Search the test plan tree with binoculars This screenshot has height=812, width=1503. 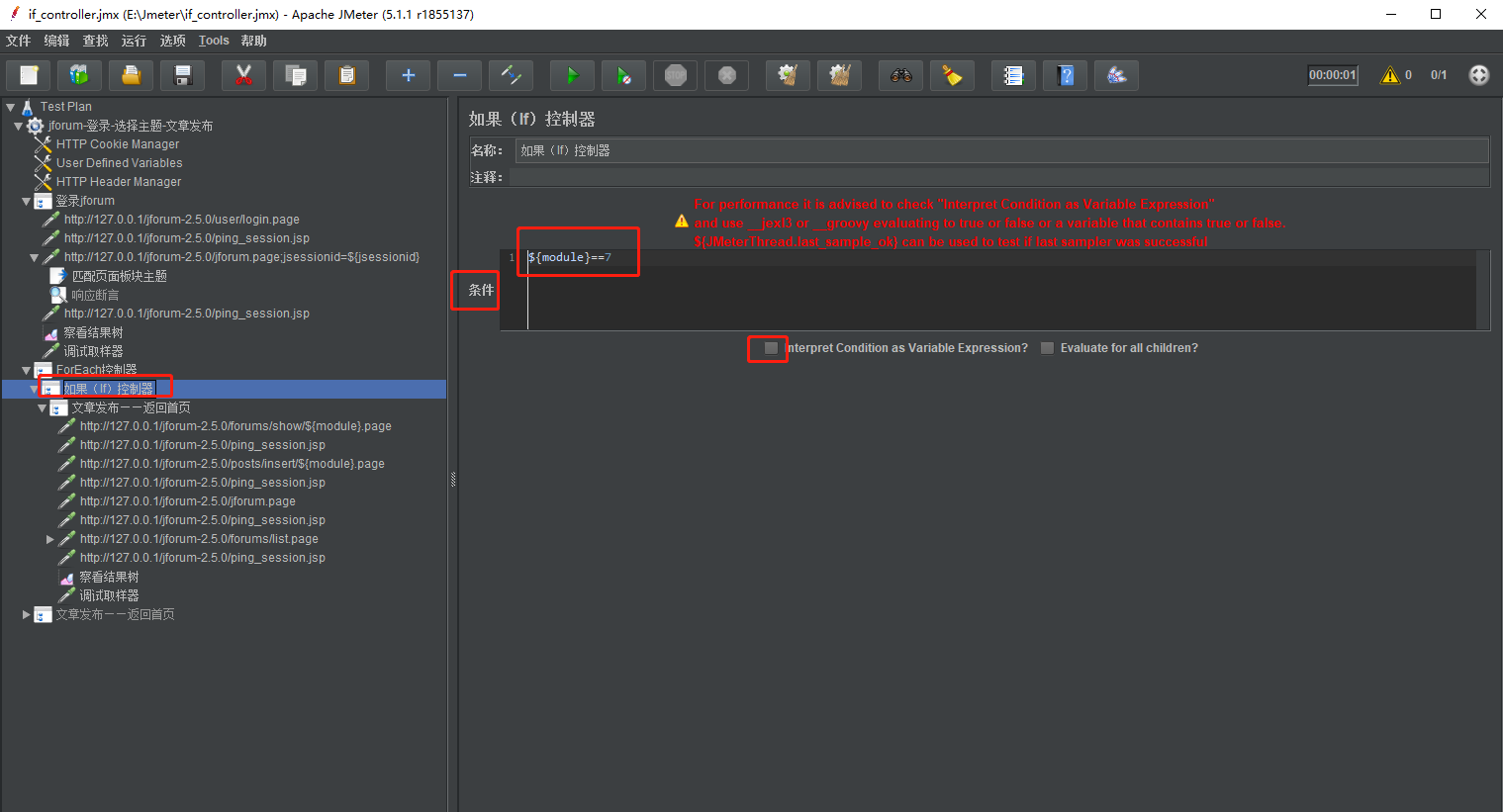(x=900, y=75)
